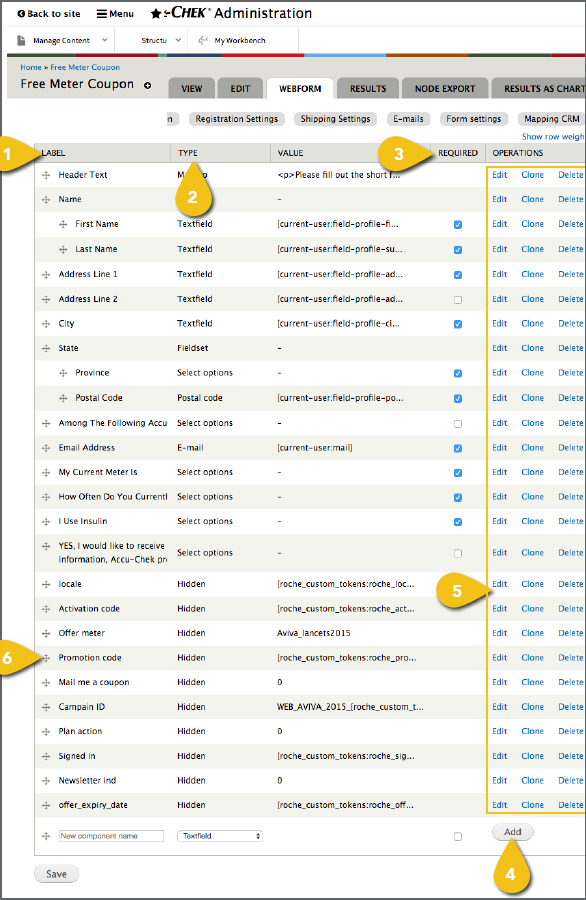This screenshot has width=586, height=900.
Task: Grab the drag handle for Postal Code
Action: pyautogui.click(x=63, y=398)
